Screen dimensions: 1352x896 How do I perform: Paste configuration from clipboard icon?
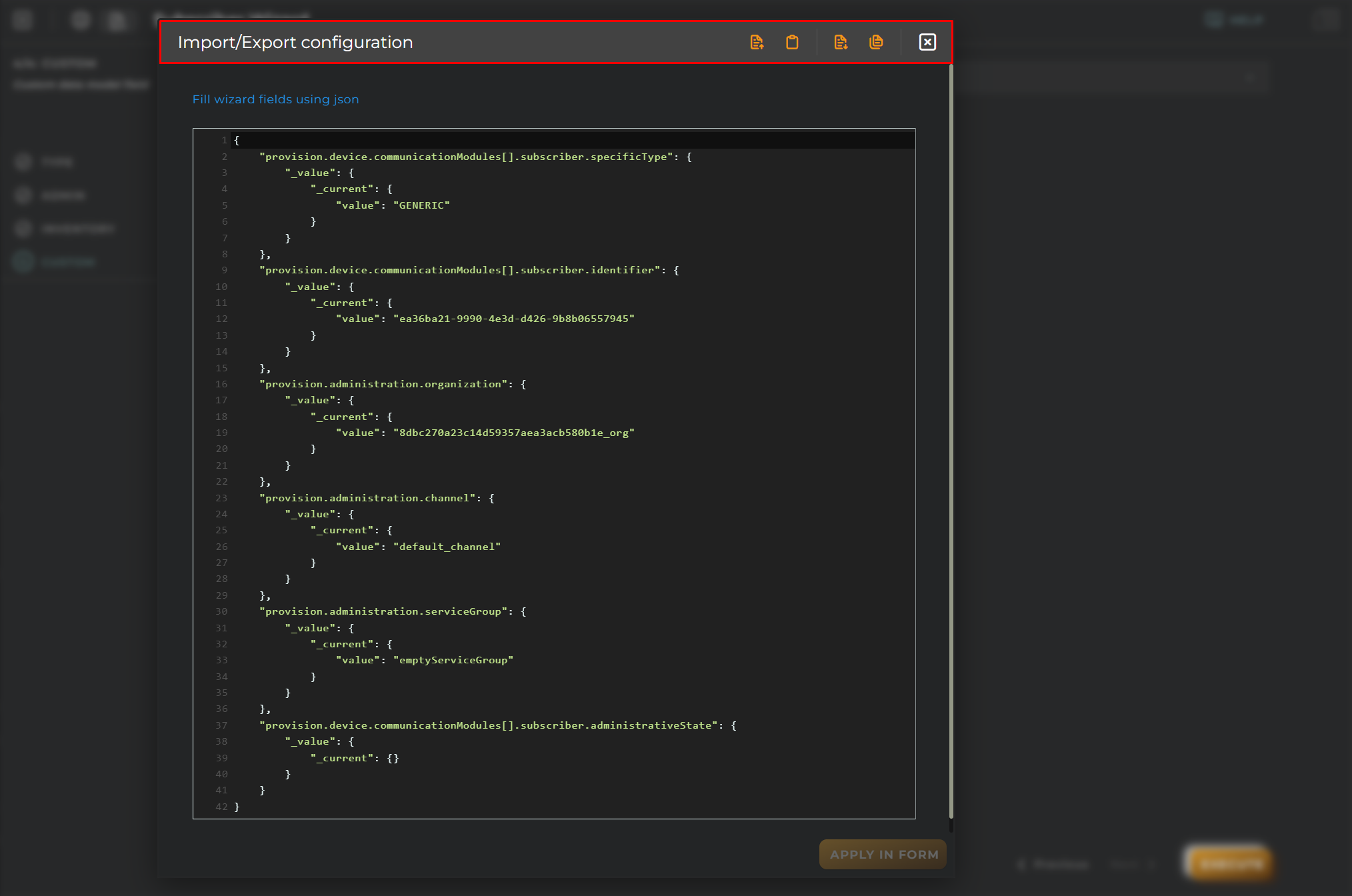click(792, 42)
